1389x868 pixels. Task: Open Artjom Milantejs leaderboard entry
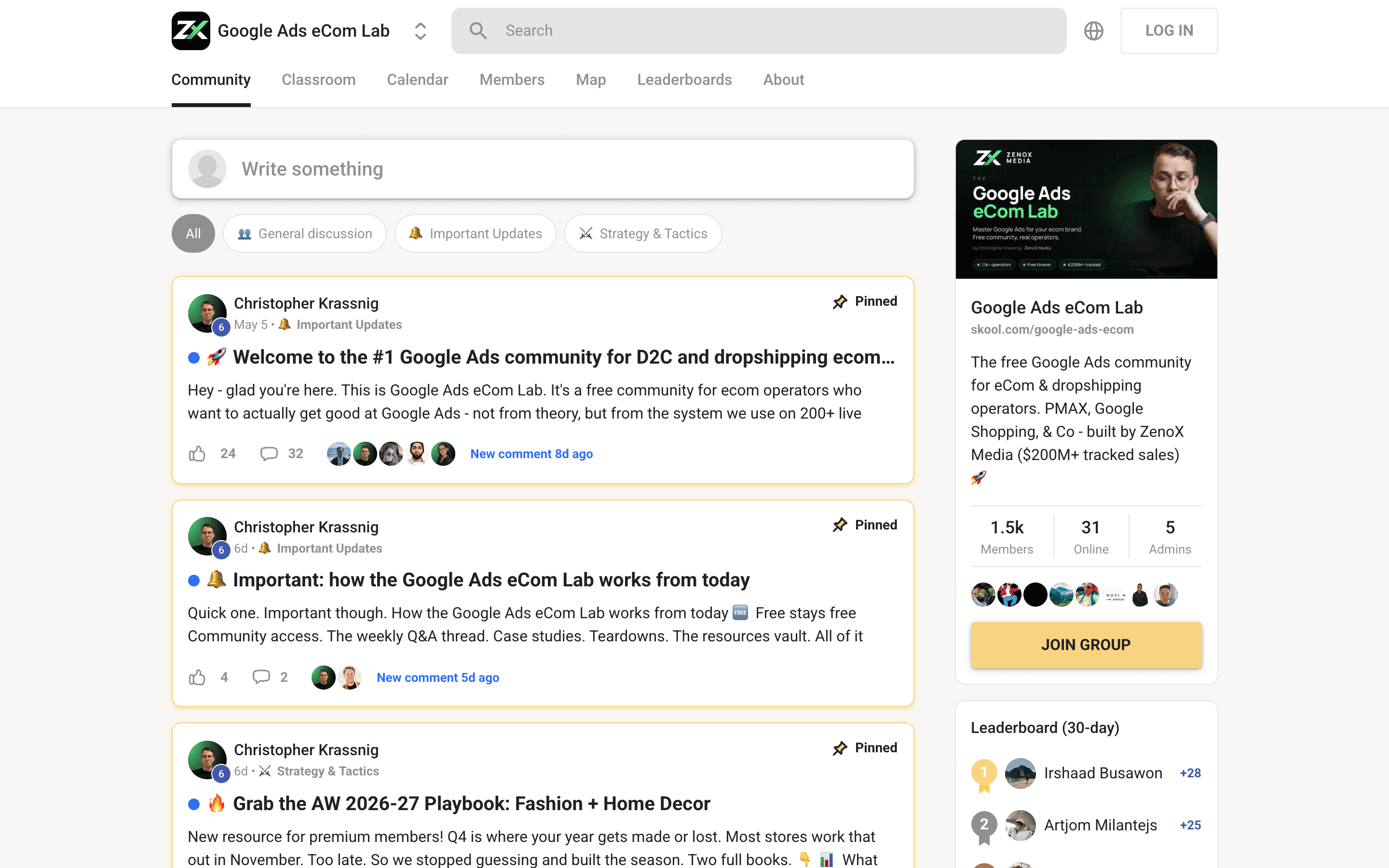click(x=1086, y=826)
